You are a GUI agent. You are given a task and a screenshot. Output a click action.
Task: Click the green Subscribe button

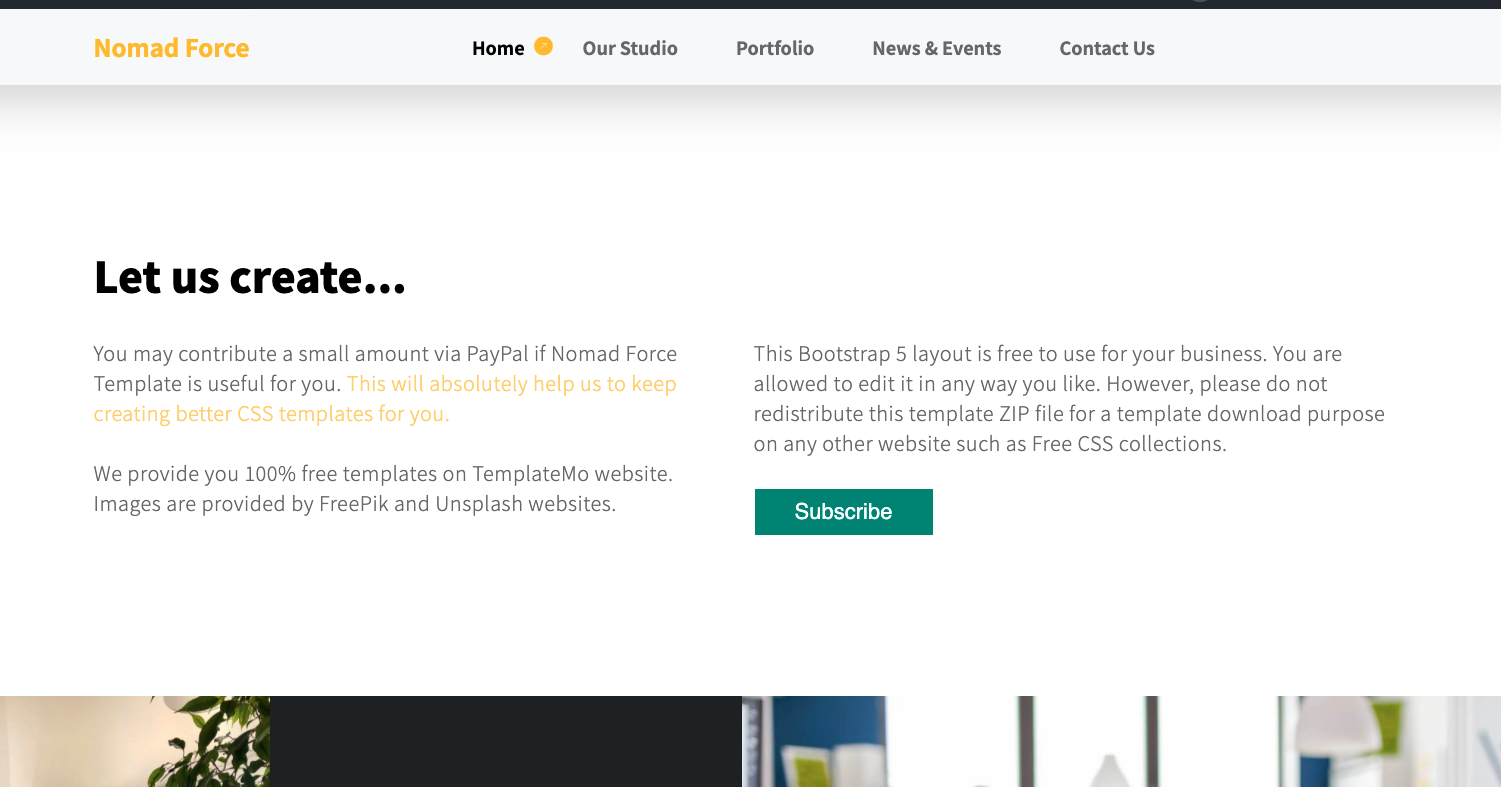tap(844, 512)
